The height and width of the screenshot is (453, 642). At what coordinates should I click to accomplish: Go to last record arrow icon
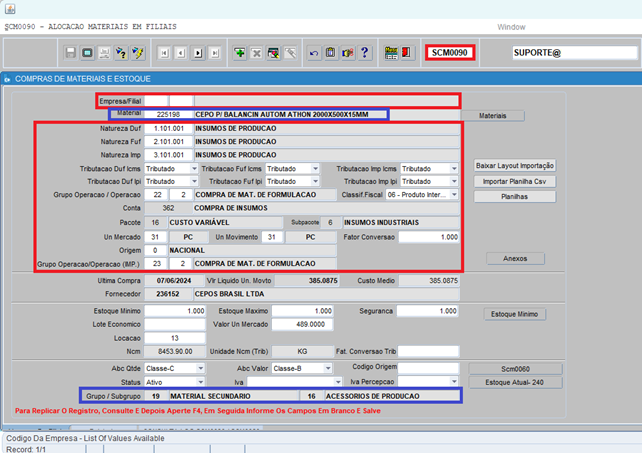click(215, 53)
